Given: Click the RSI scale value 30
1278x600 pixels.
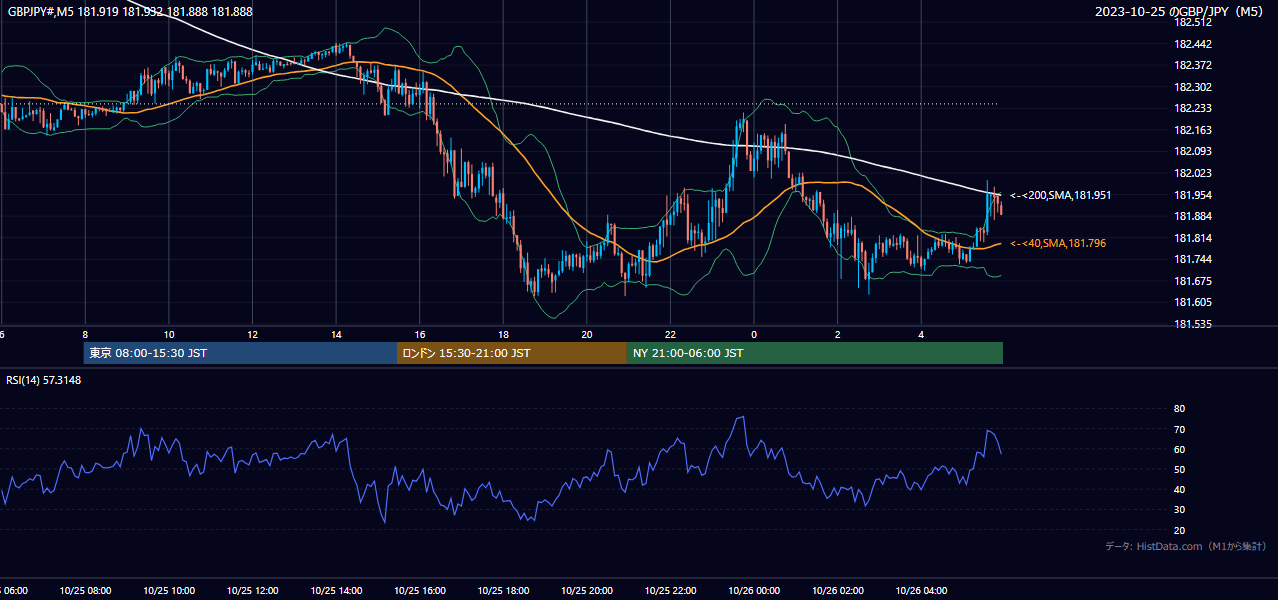Looking at the screenshot, I should pyautogui.click(x=1179, y=510).
